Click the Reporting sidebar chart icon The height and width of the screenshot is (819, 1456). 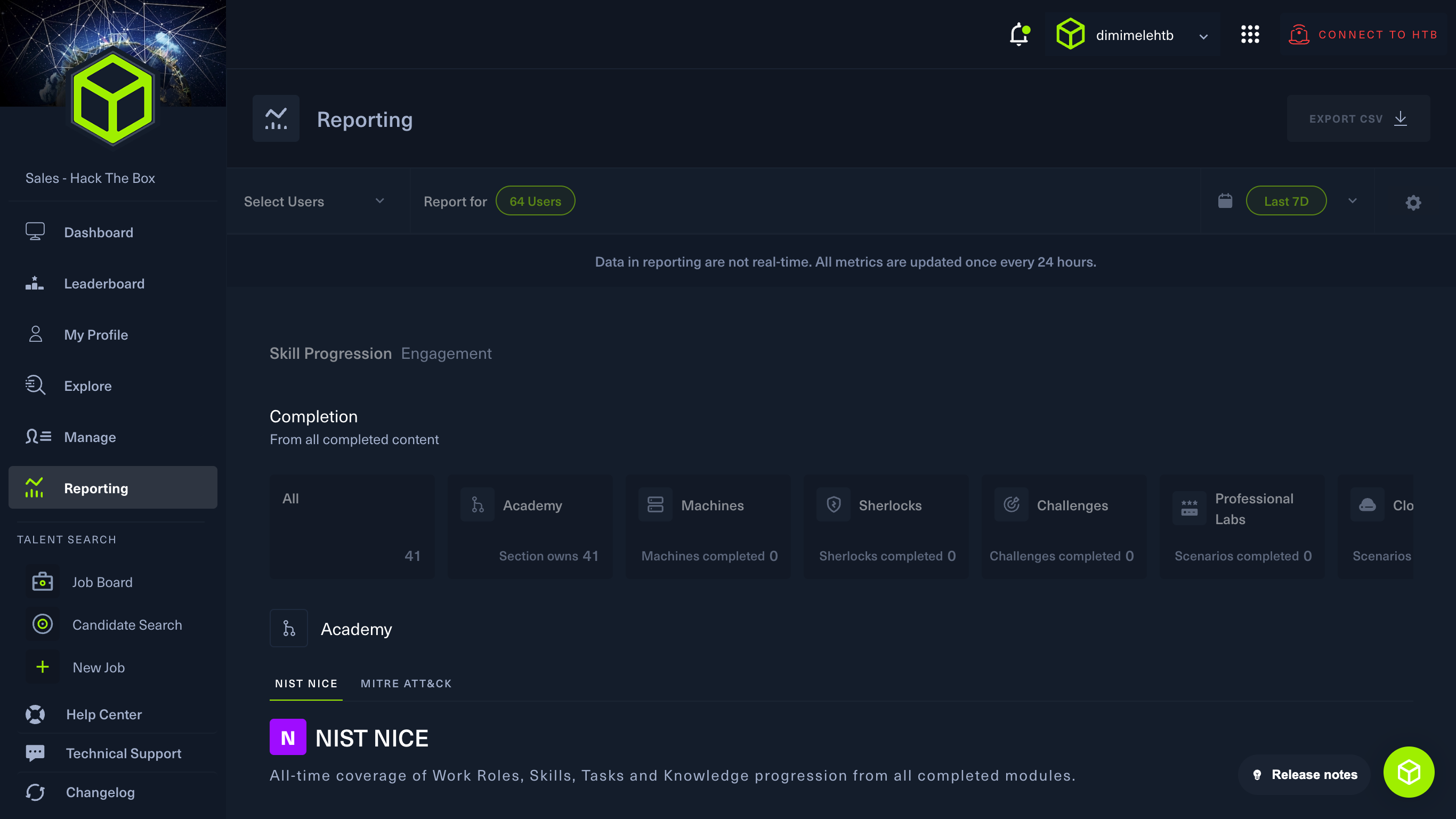click(x=34, y=487)
